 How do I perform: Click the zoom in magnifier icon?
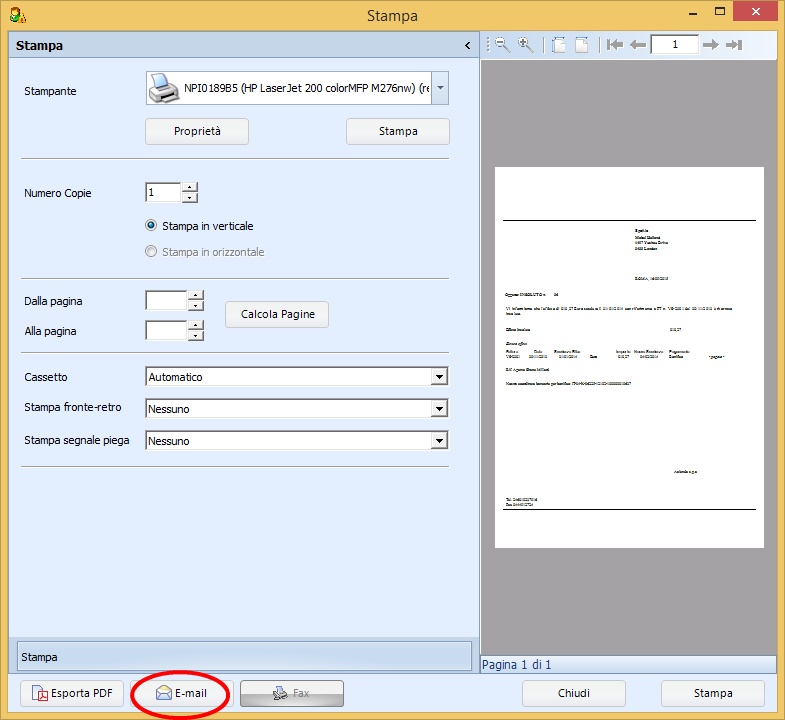coord(525,45)
